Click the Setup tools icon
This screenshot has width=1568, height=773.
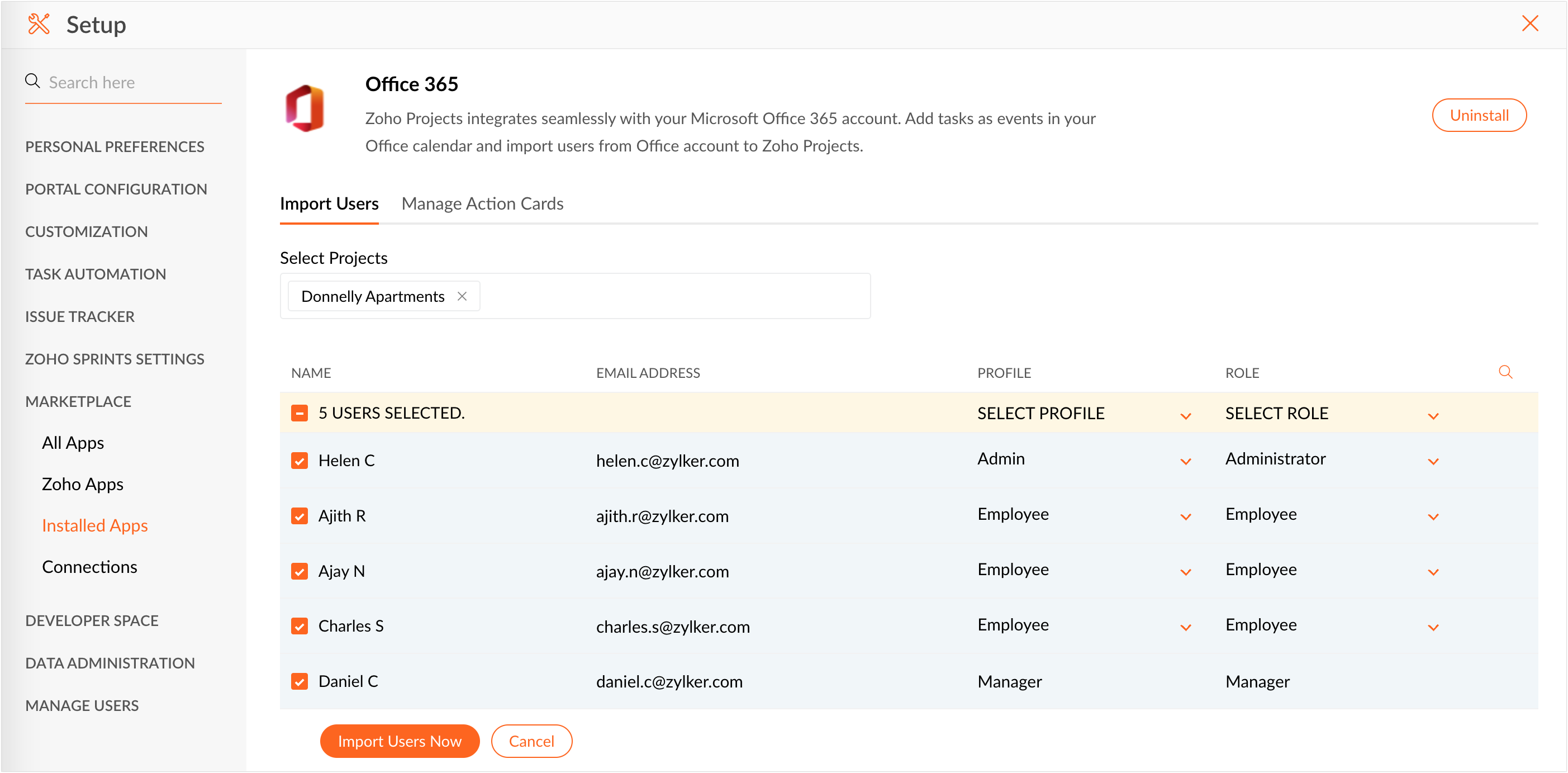39,25
